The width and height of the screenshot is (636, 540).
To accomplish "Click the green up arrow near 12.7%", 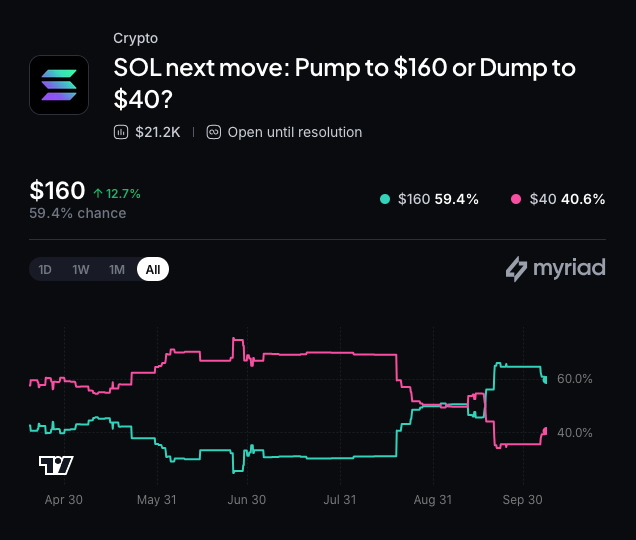I will click(x=98, y=194).
